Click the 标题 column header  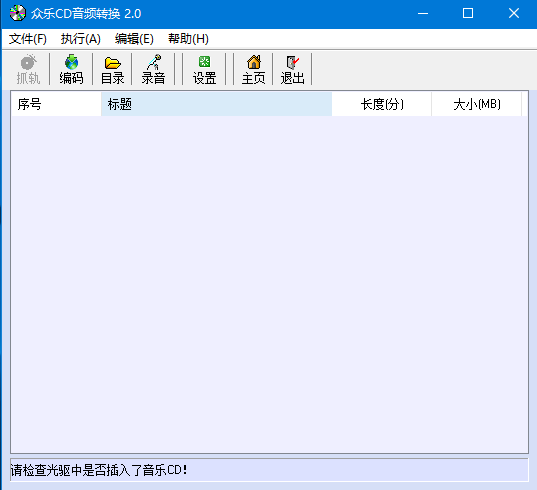click(x=216, y=104)
